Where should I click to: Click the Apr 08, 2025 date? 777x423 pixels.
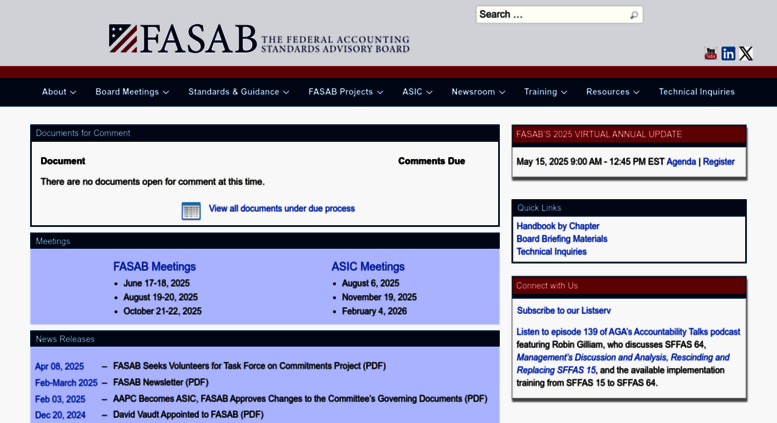point(59,367)
